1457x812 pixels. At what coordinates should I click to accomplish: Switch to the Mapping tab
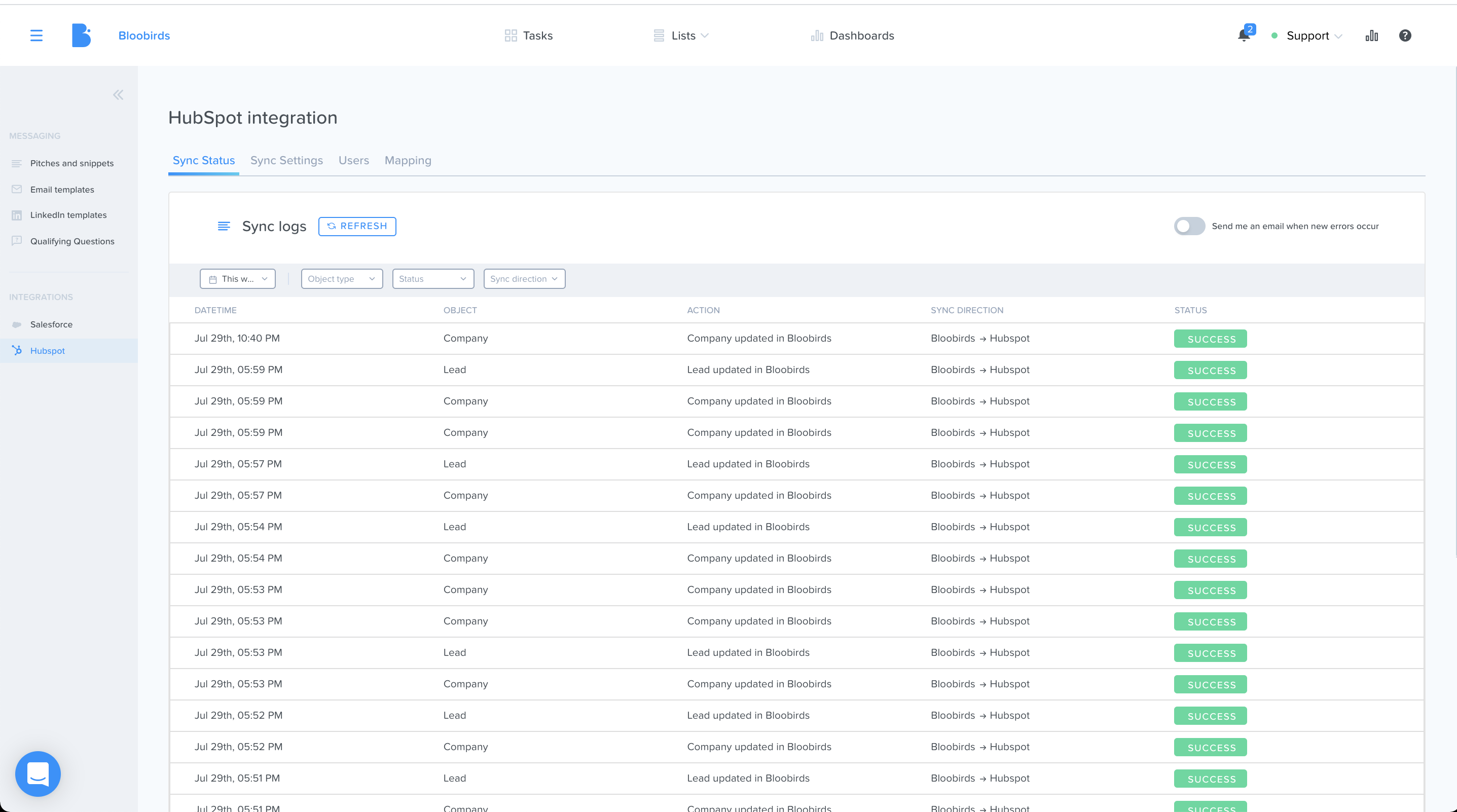coord(408,161)
